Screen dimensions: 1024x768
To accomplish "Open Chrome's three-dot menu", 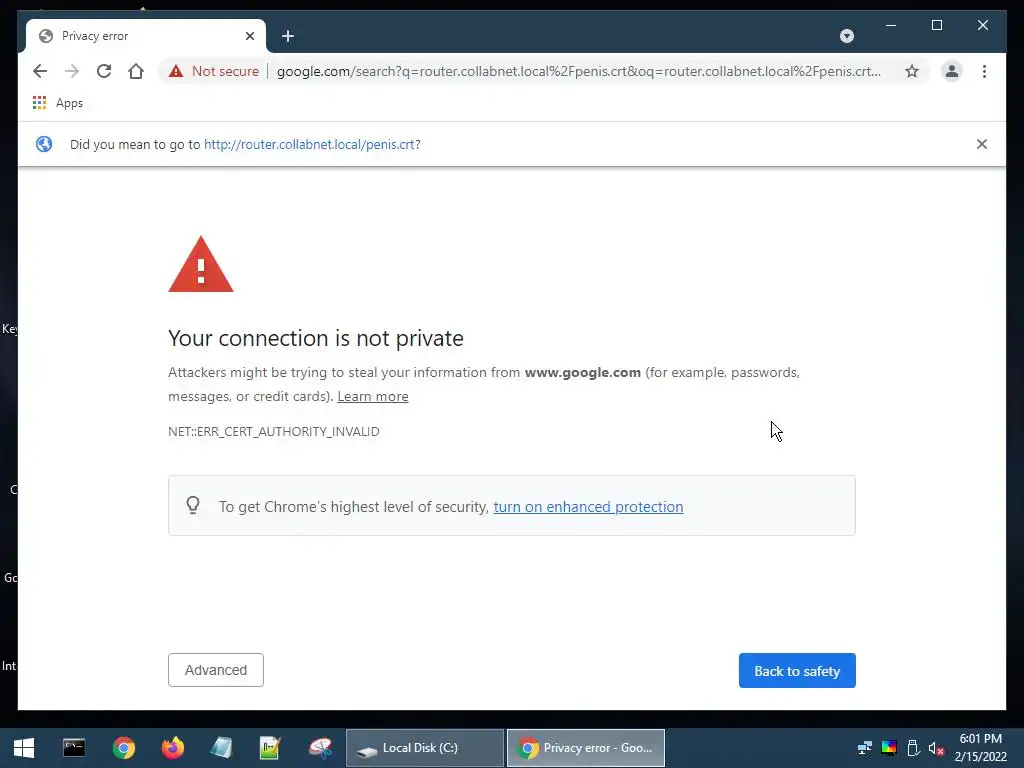I will pos(984,71).
